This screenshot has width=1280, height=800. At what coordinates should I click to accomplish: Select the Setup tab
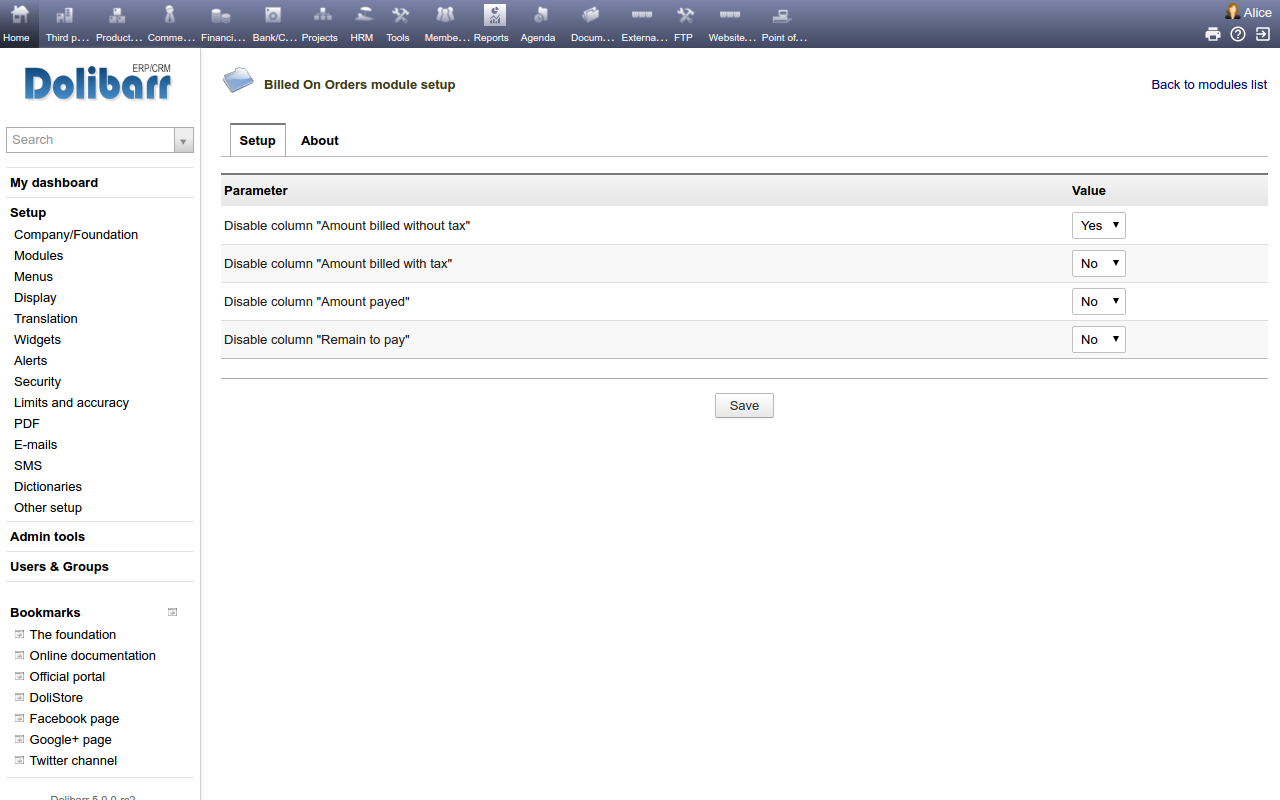257,141
